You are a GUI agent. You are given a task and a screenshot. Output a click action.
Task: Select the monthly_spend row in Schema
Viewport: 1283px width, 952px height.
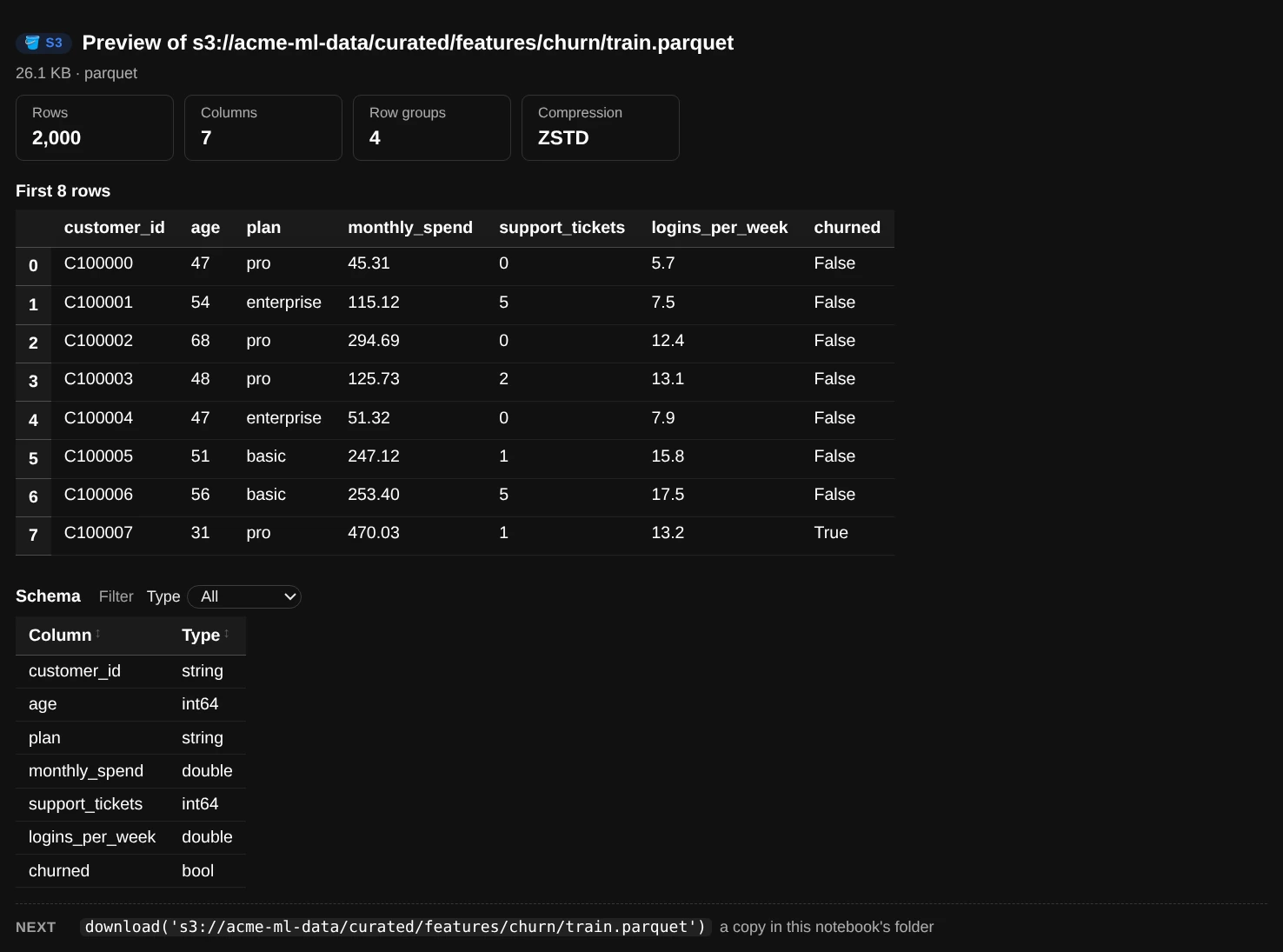coord(130,771)
